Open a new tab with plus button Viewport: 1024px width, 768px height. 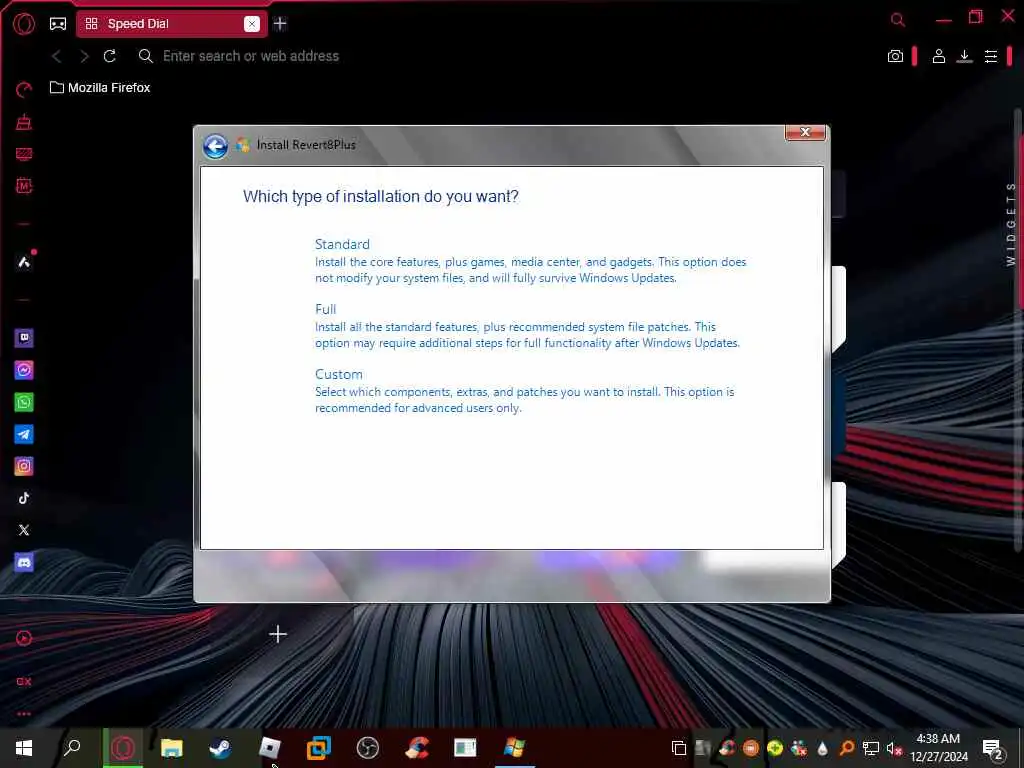(280, 24)
